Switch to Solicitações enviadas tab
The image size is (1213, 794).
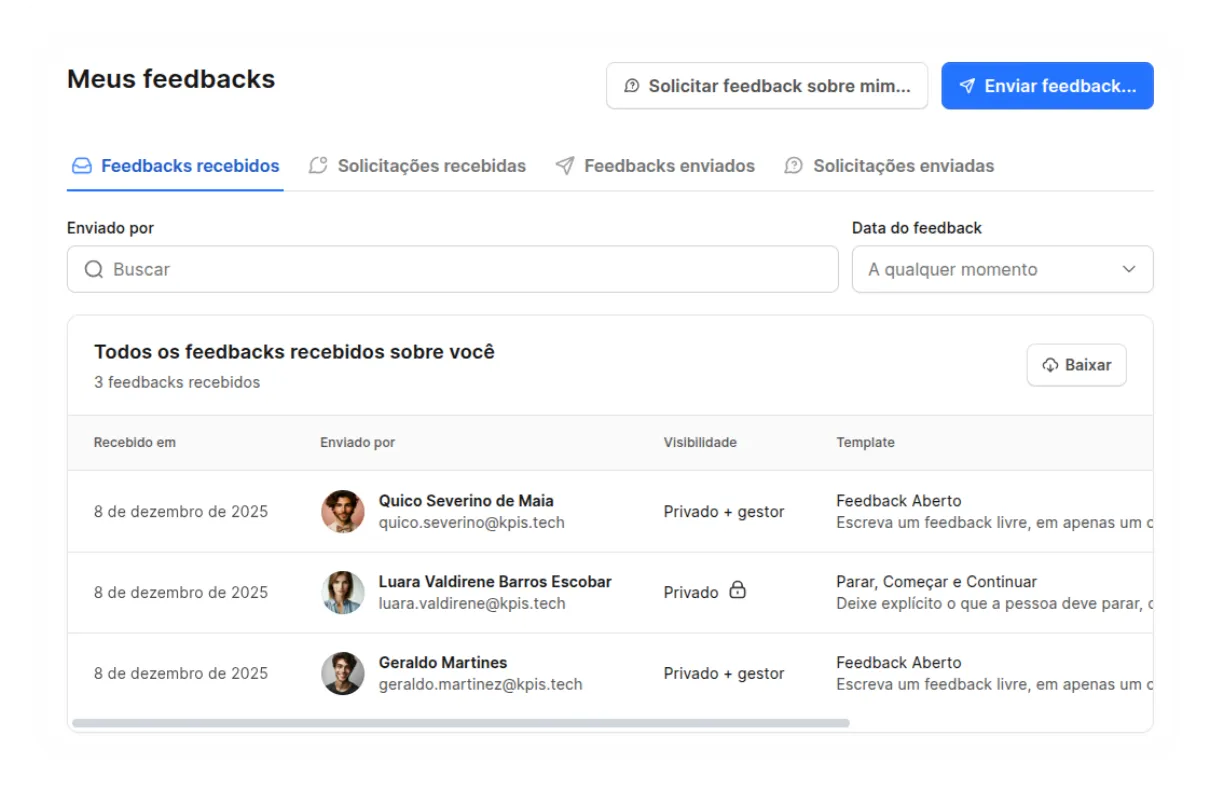point(889,166)
